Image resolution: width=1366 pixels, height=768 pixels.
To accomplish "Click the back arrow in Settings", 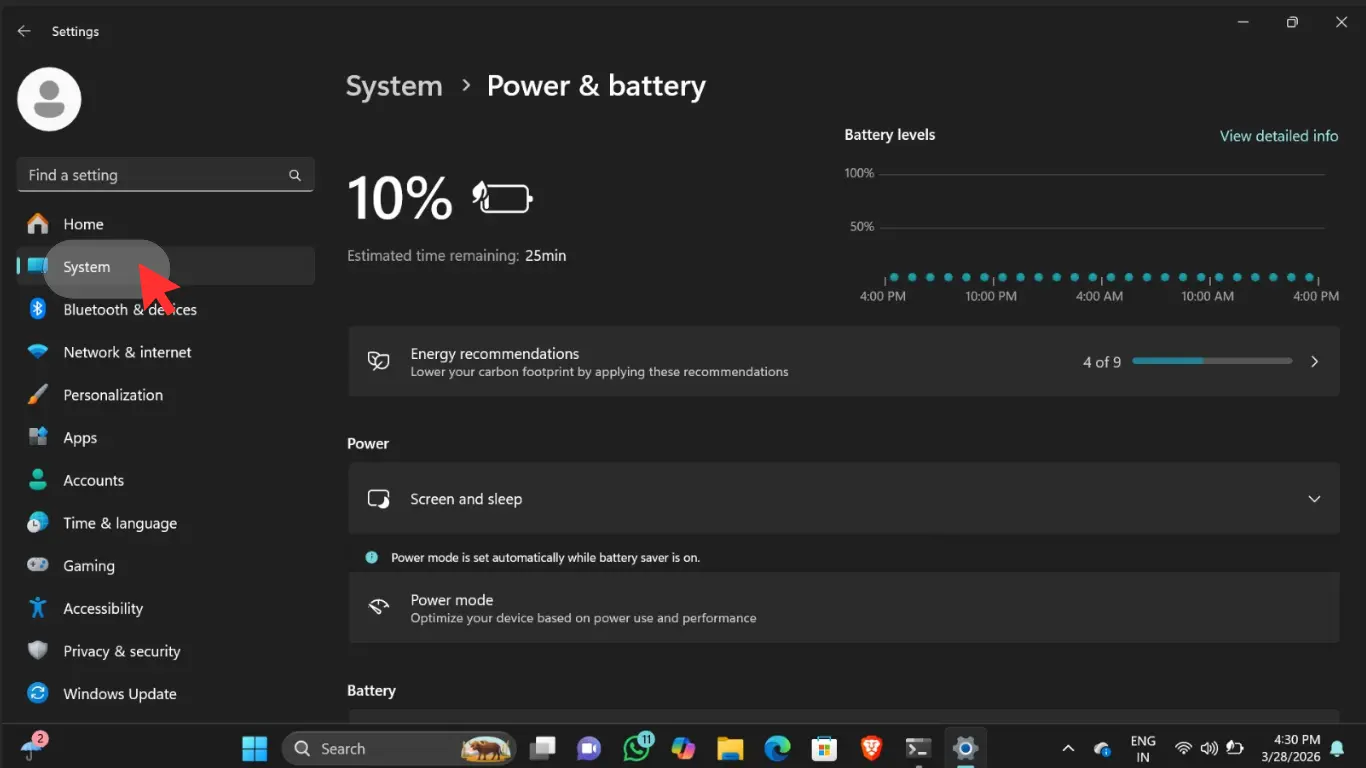I will 24,31.
